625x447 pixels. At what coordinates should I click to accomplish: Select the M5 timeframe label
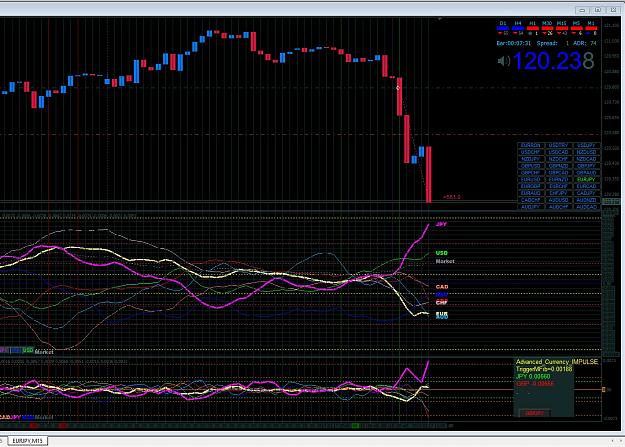(x=576, y=24)
